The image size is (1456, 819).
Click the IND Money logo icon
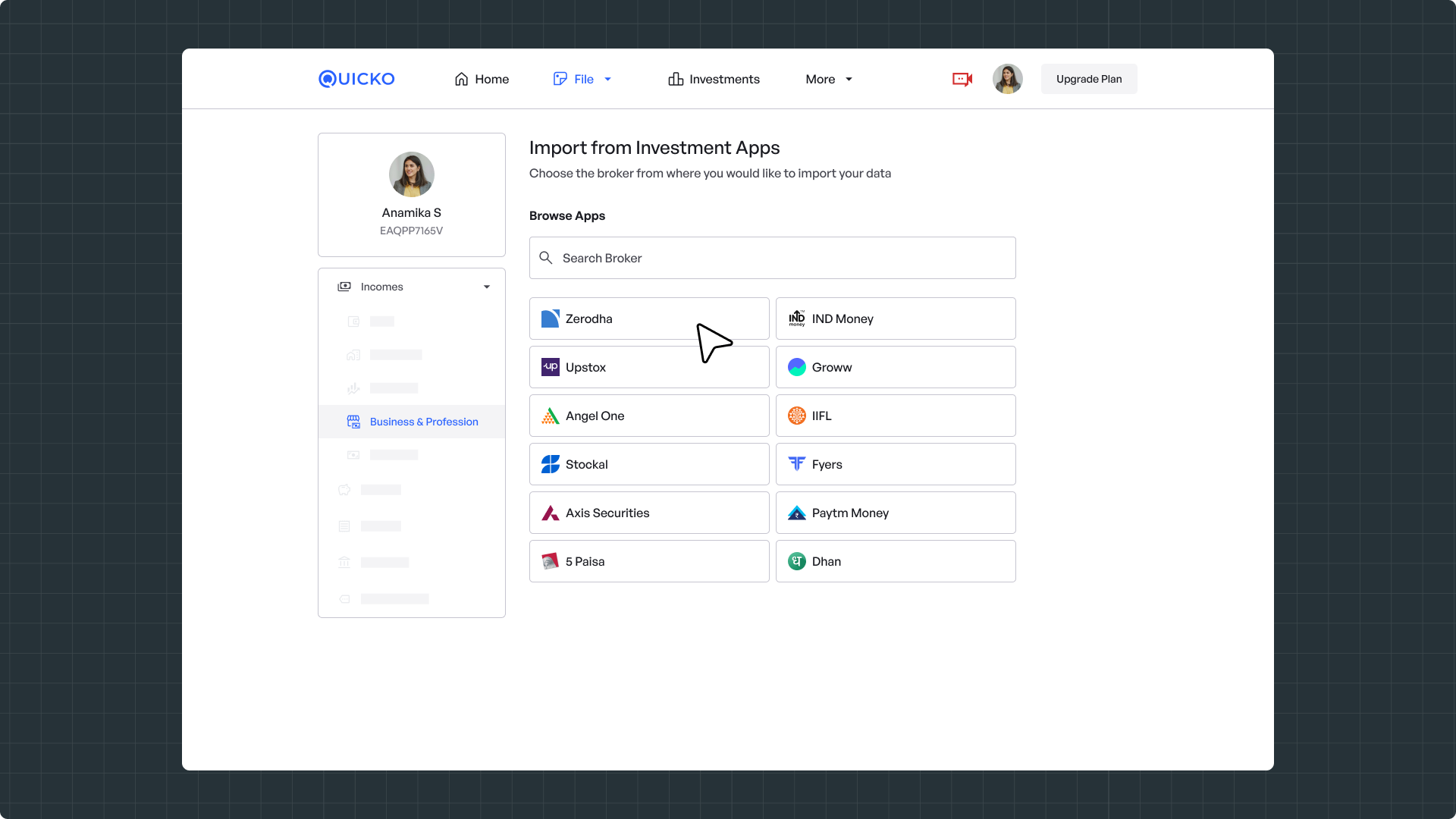pyautogui.click(x=797, y=318)
